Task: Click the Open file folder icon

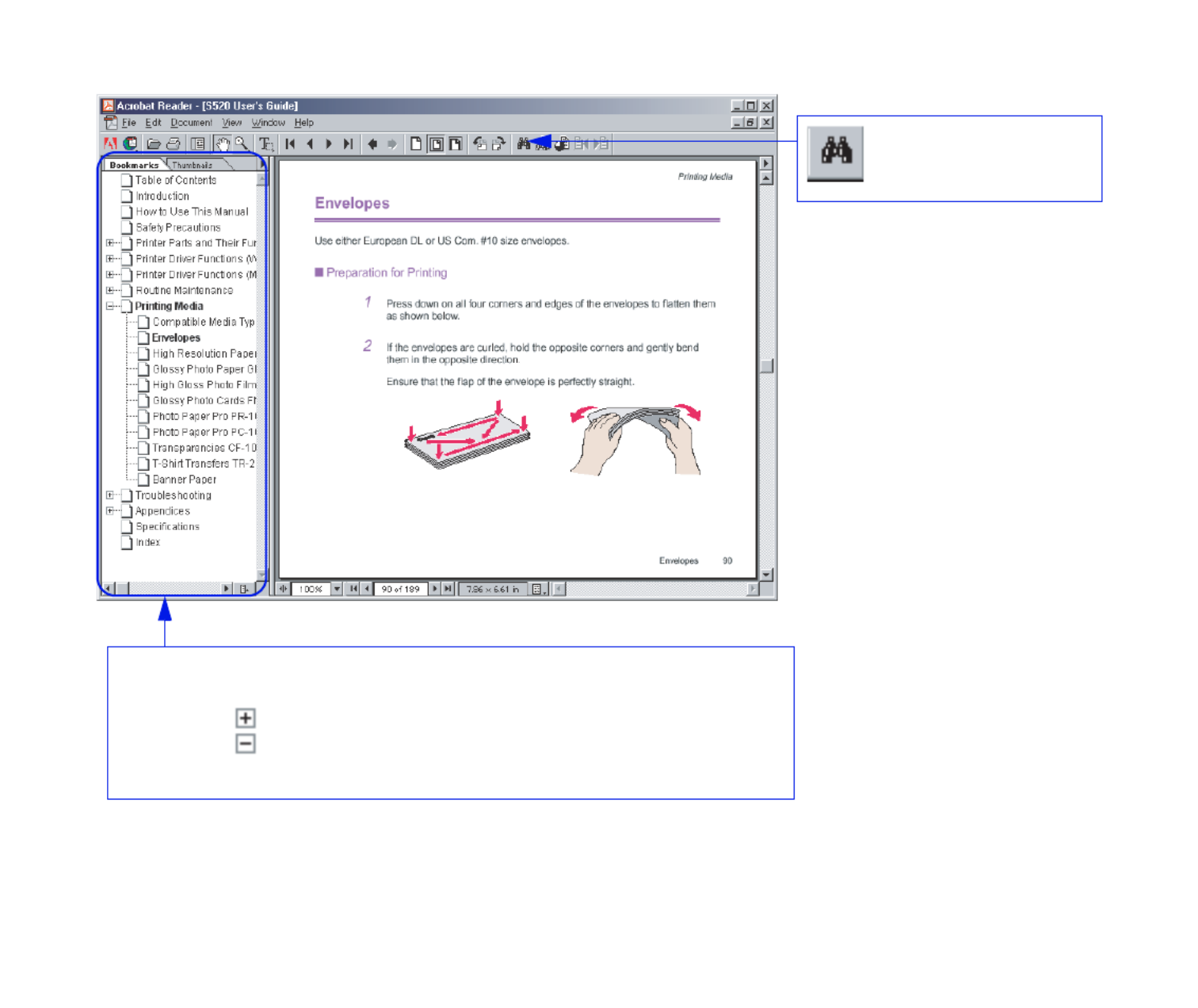Action: [154, 143]
